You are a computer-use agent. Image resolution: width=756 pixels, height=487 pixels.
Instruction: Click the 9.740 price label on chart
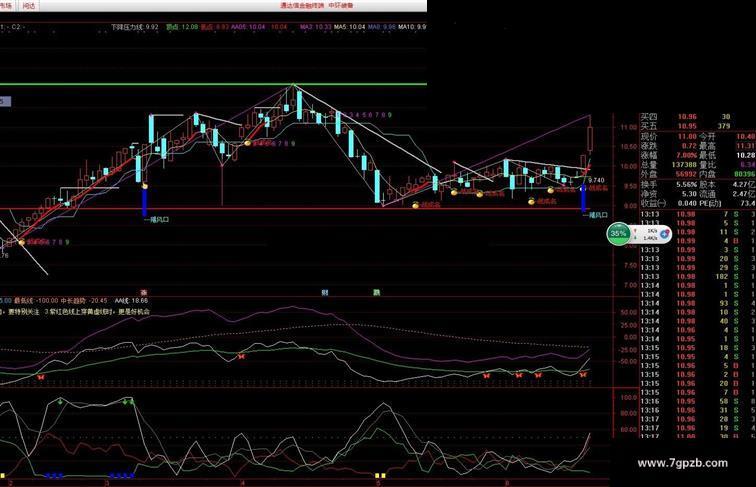point(596,180)
